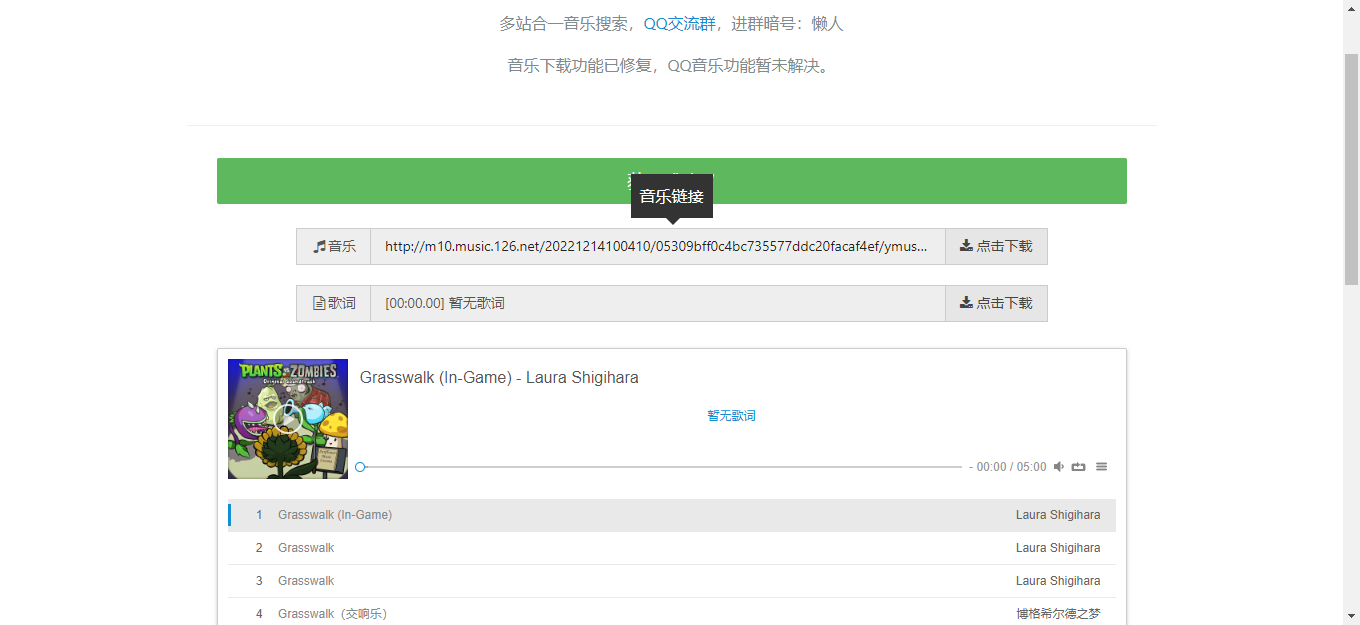This screenshot has height=625, width=1360.
Task: Select the music URL input field
Action: pos(658,246)
